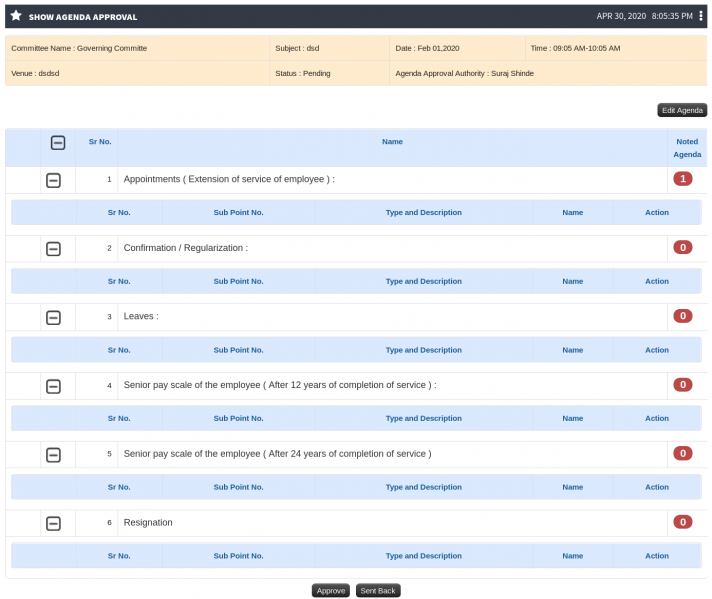Click the Sent Back button
The width and height of the screenshot is (712, 599).
(x=378, y=591)
